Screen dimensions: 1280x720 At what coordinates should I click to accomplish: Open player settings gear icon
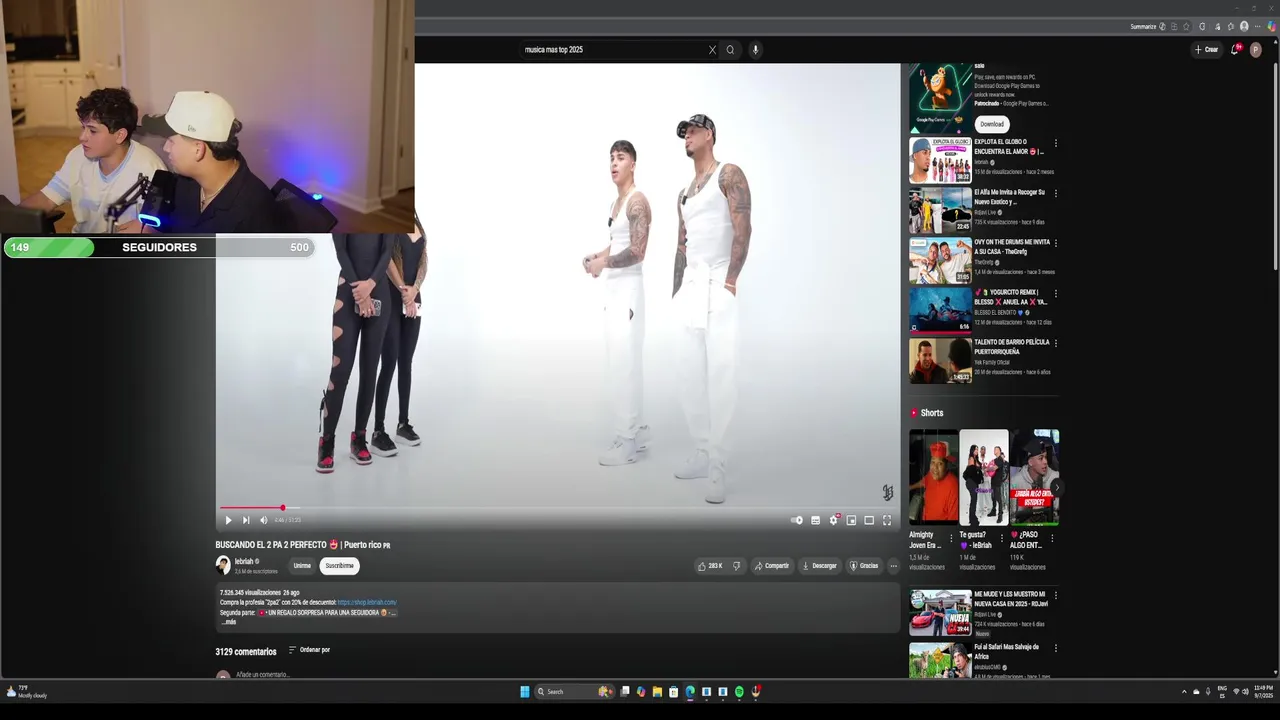point(833,520)
